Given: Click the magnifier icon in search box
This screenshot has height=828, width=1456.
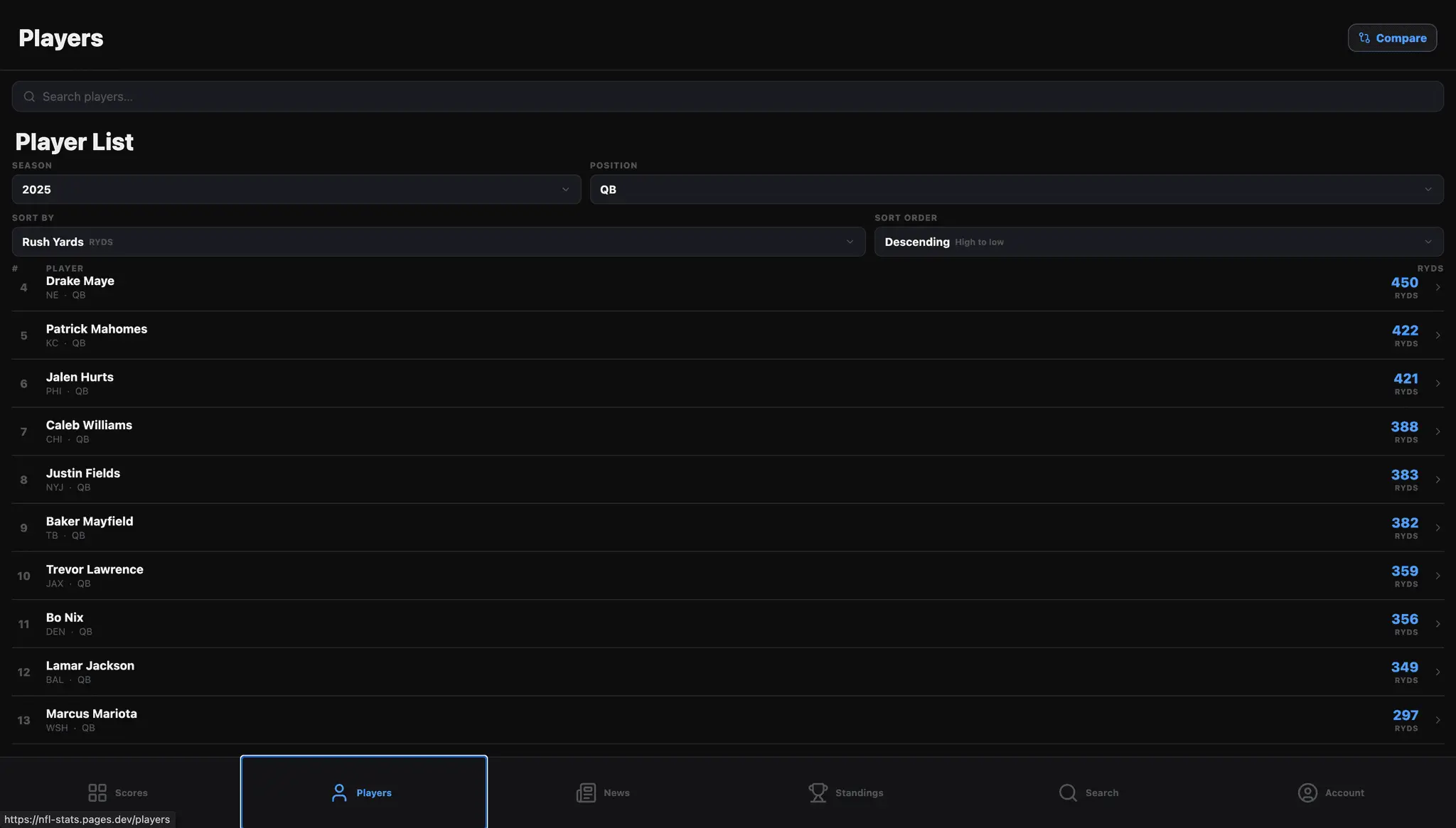Looking at the screenshot, I should pyautogui.click(x=29, y=97).
